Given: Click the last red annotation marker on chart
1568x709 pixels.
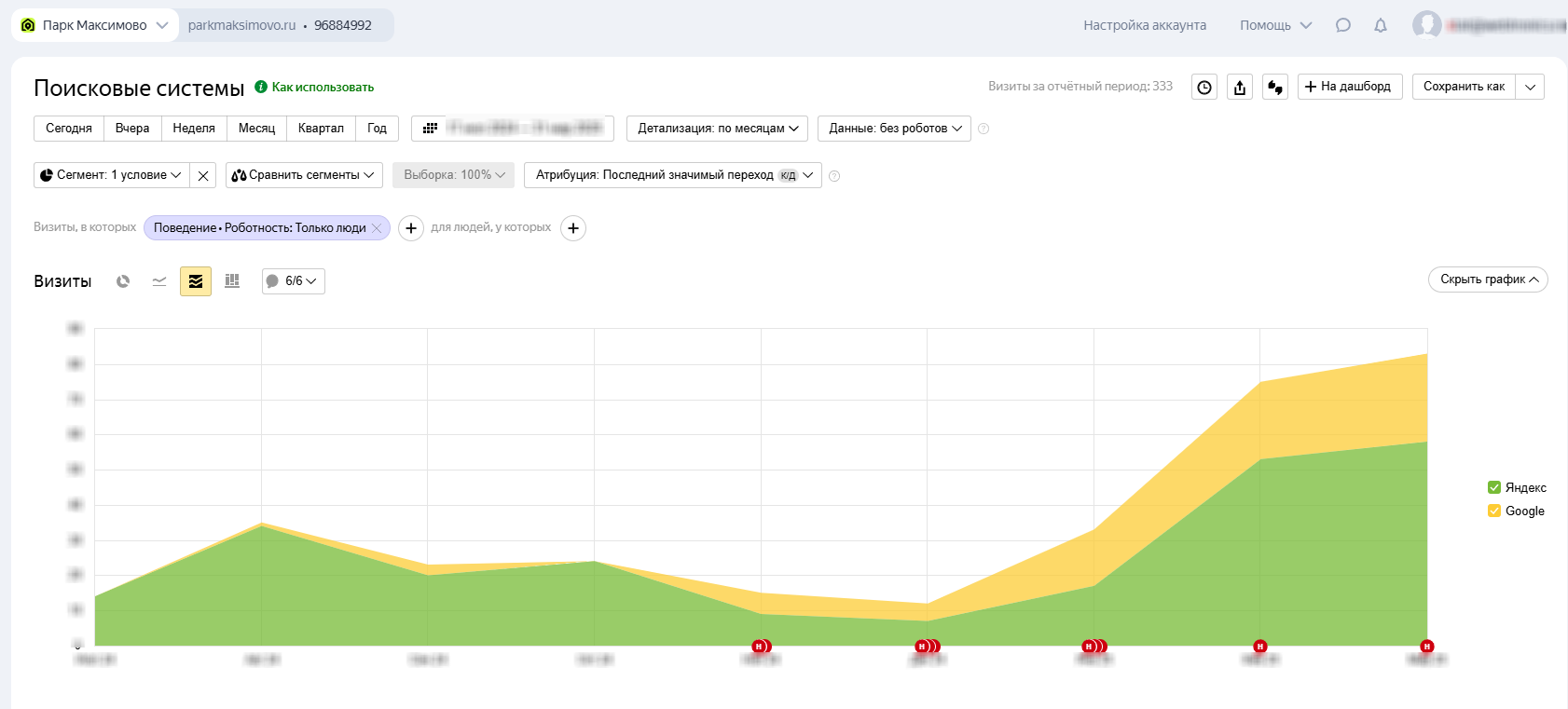Looking at the screenshot, I should (1426, 647).
